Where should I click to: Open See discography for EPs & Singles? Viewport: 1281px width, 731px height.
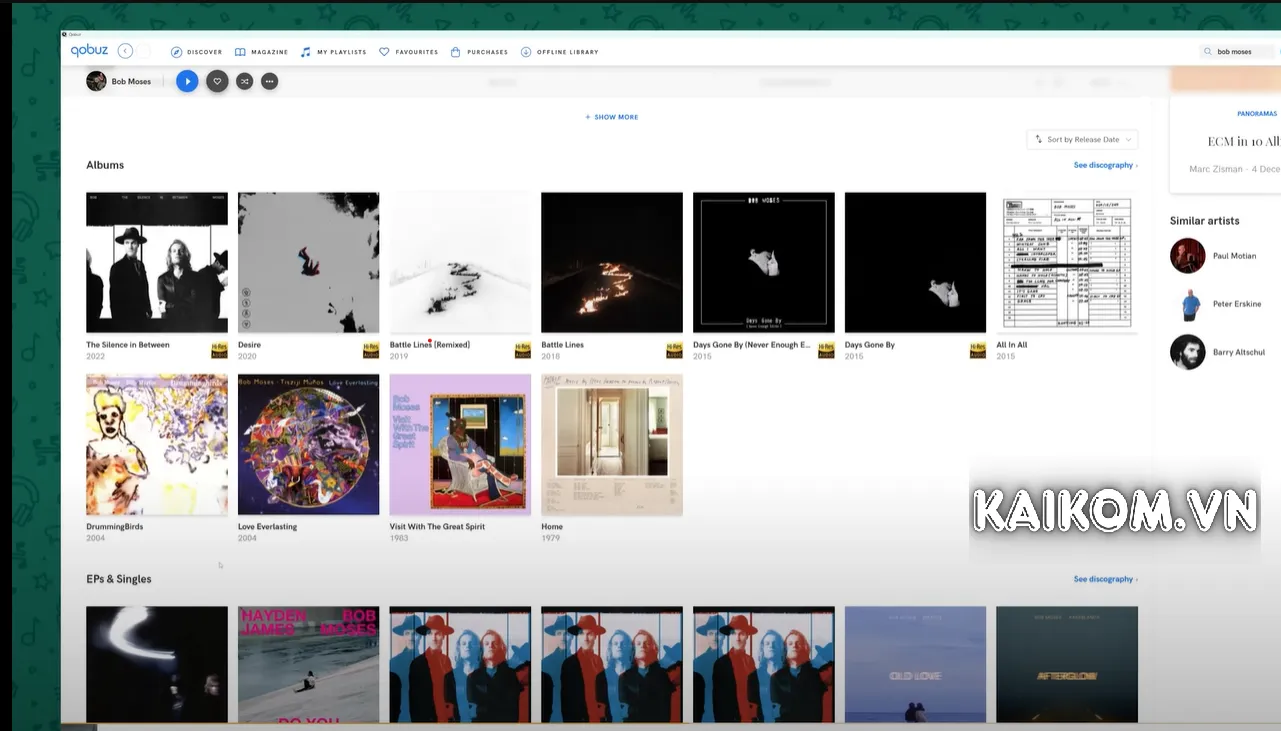(x=1104, y=579)
